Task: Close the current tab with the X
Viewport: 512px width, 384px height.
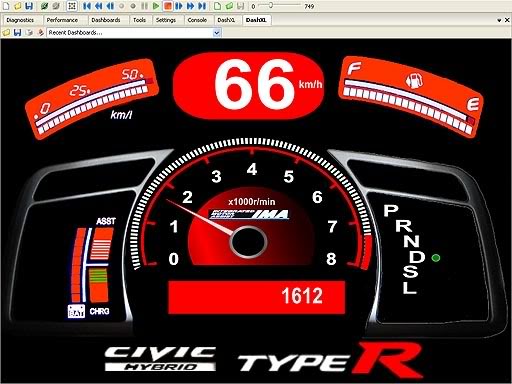Action: [507, 20]
